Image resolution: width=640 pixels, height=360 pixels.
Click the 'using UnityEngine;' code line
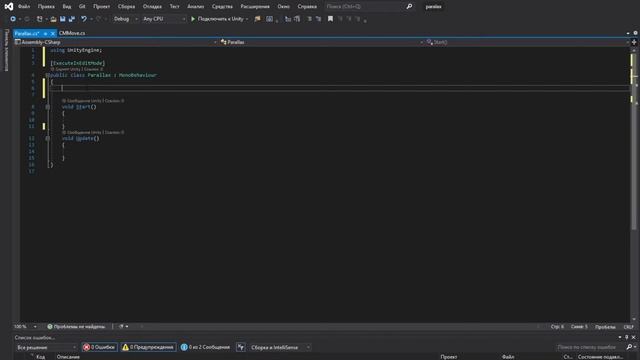coord(76,50)
